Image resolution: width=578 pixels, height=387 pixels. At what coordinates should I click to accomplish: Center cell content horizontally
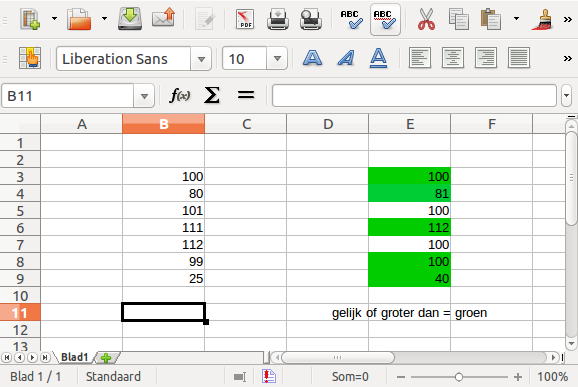click(x=453, y=58)
